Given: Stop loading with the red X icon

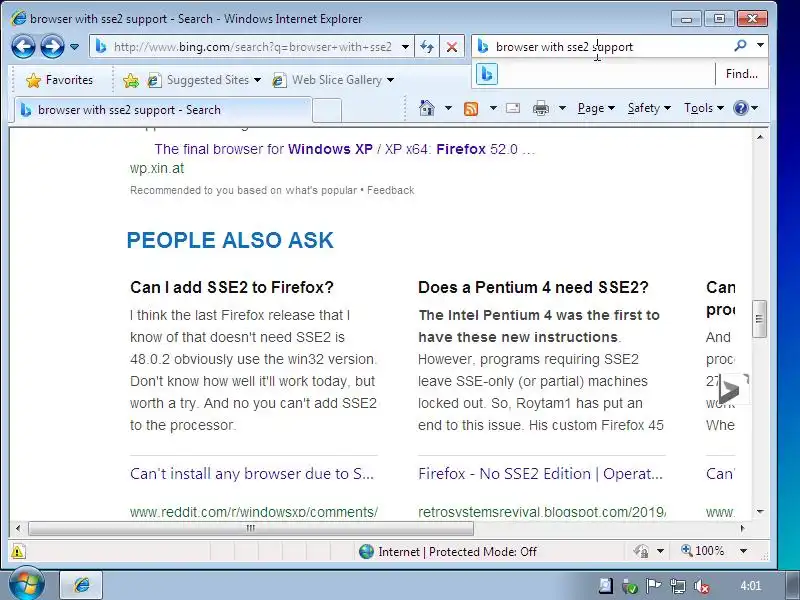Looking at the screenshot, I should tap(452, 47).
